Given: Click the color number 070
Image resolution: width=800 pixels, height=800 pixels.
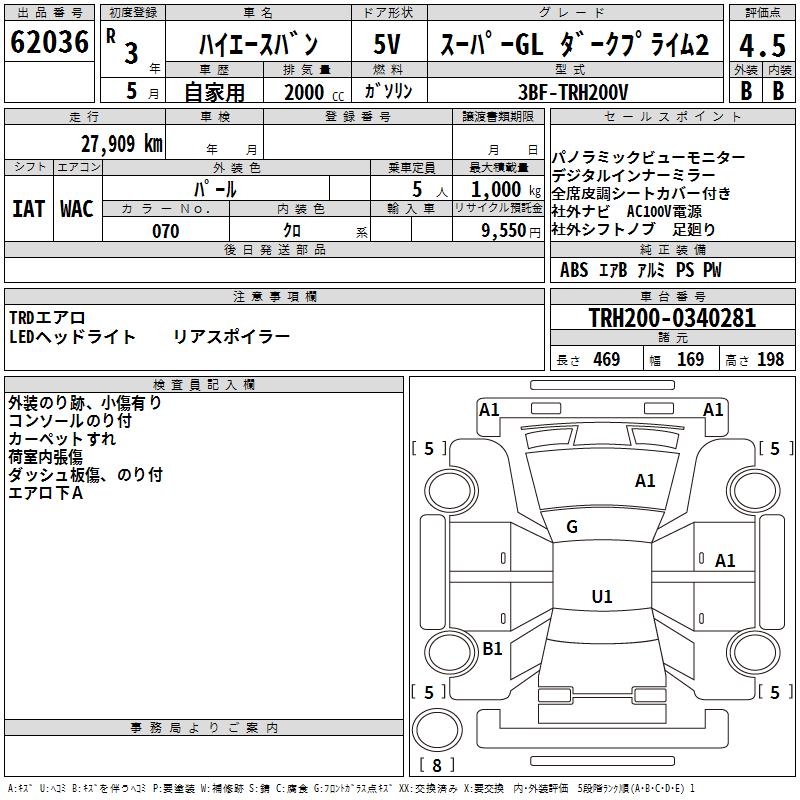Looking at the screenshot, I should pyautogui.click(x=166, y=231).
